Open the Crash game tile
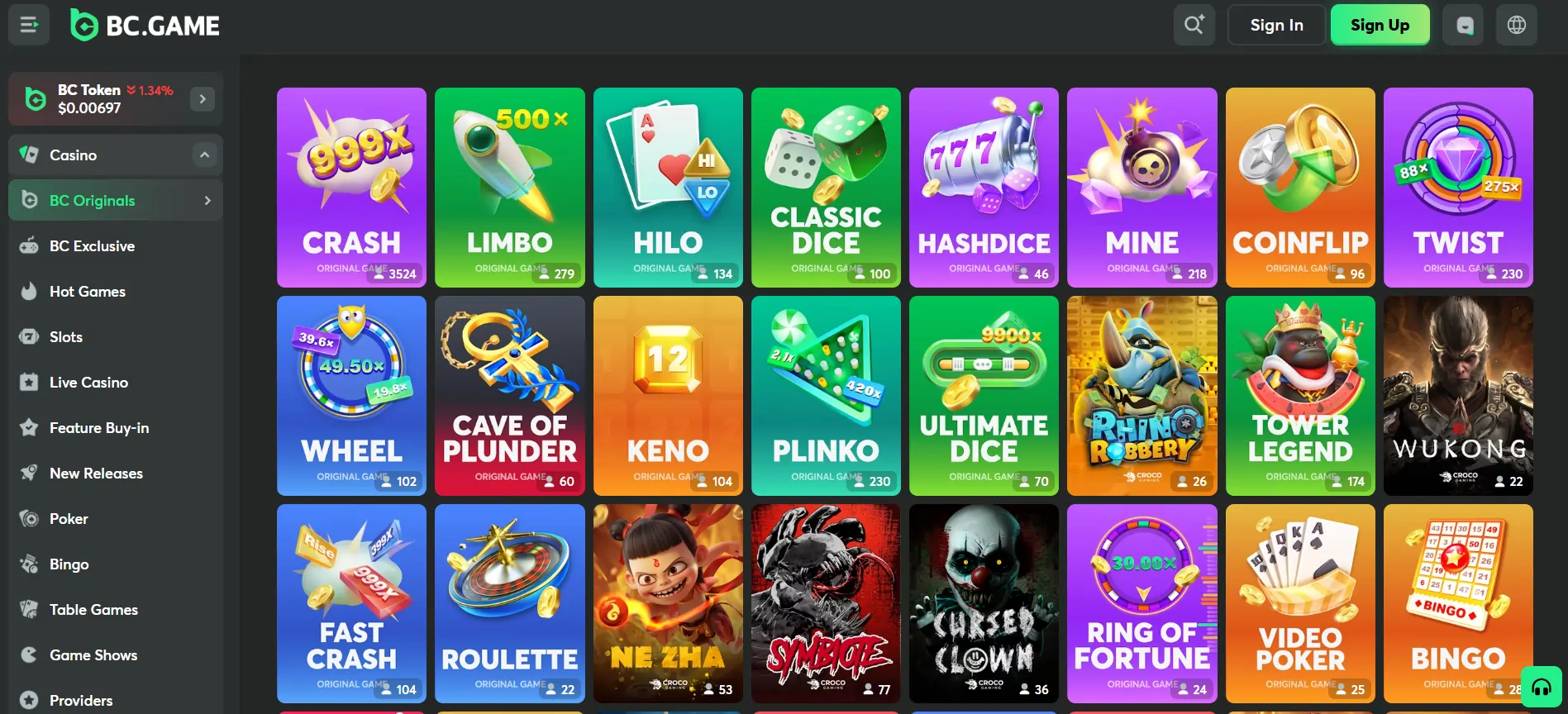This screenshot has width=1568, height=714. point(351,188)
